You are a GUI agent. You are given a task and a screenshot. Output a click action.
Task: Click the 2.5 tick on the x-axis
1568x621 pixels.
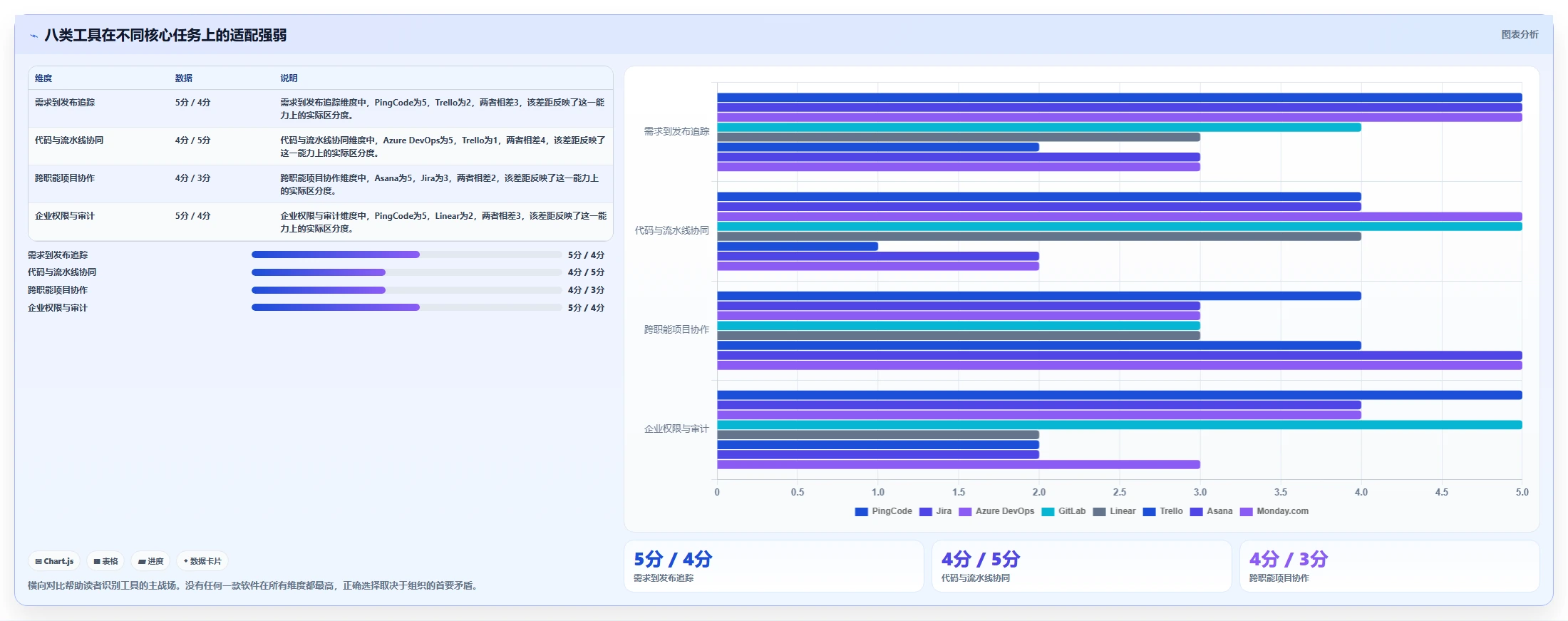point(1120,492)
